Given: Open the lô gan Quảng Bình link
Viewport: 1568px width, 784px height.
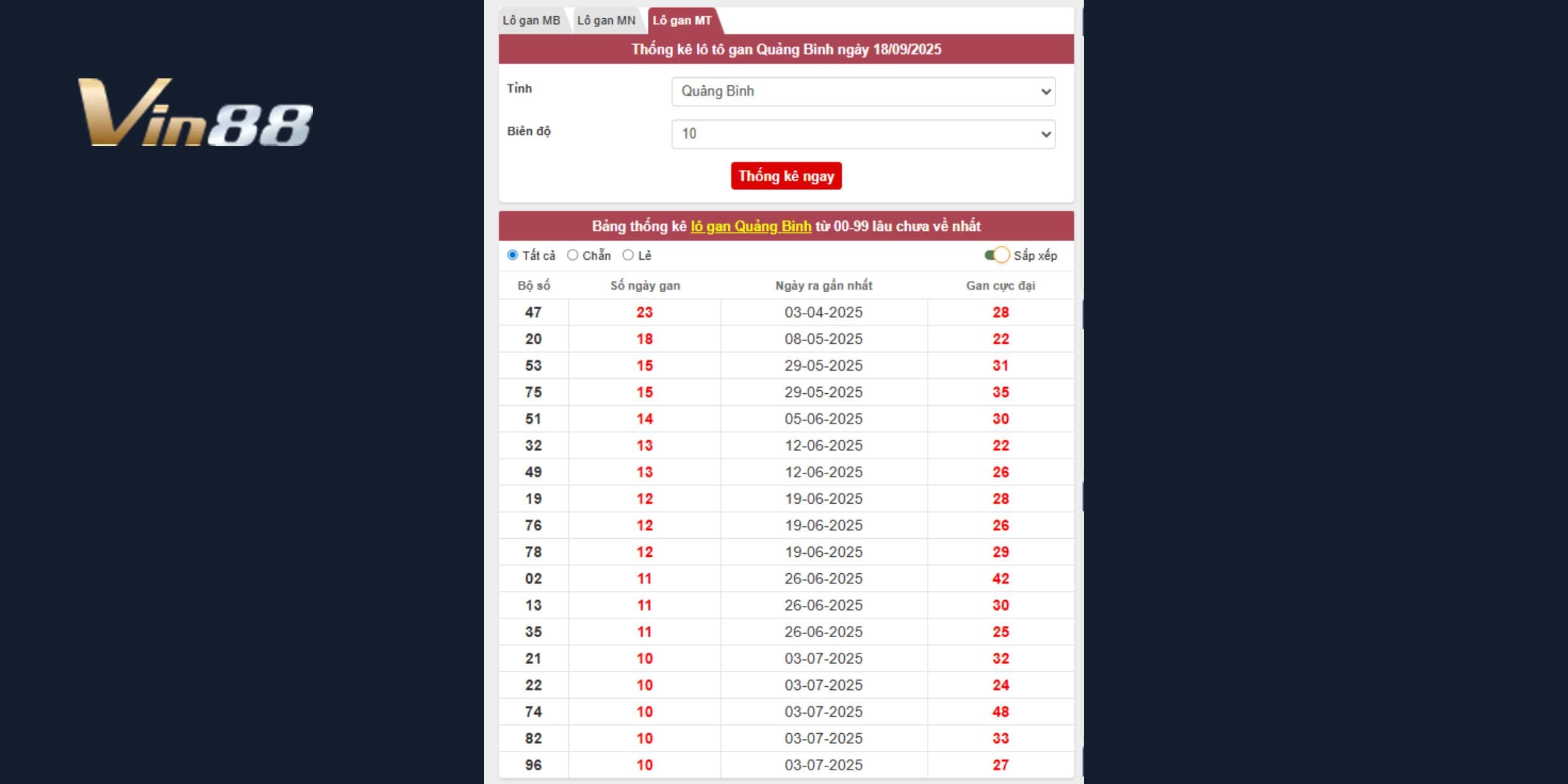Looking at the screenshot, I should [751, 226].
